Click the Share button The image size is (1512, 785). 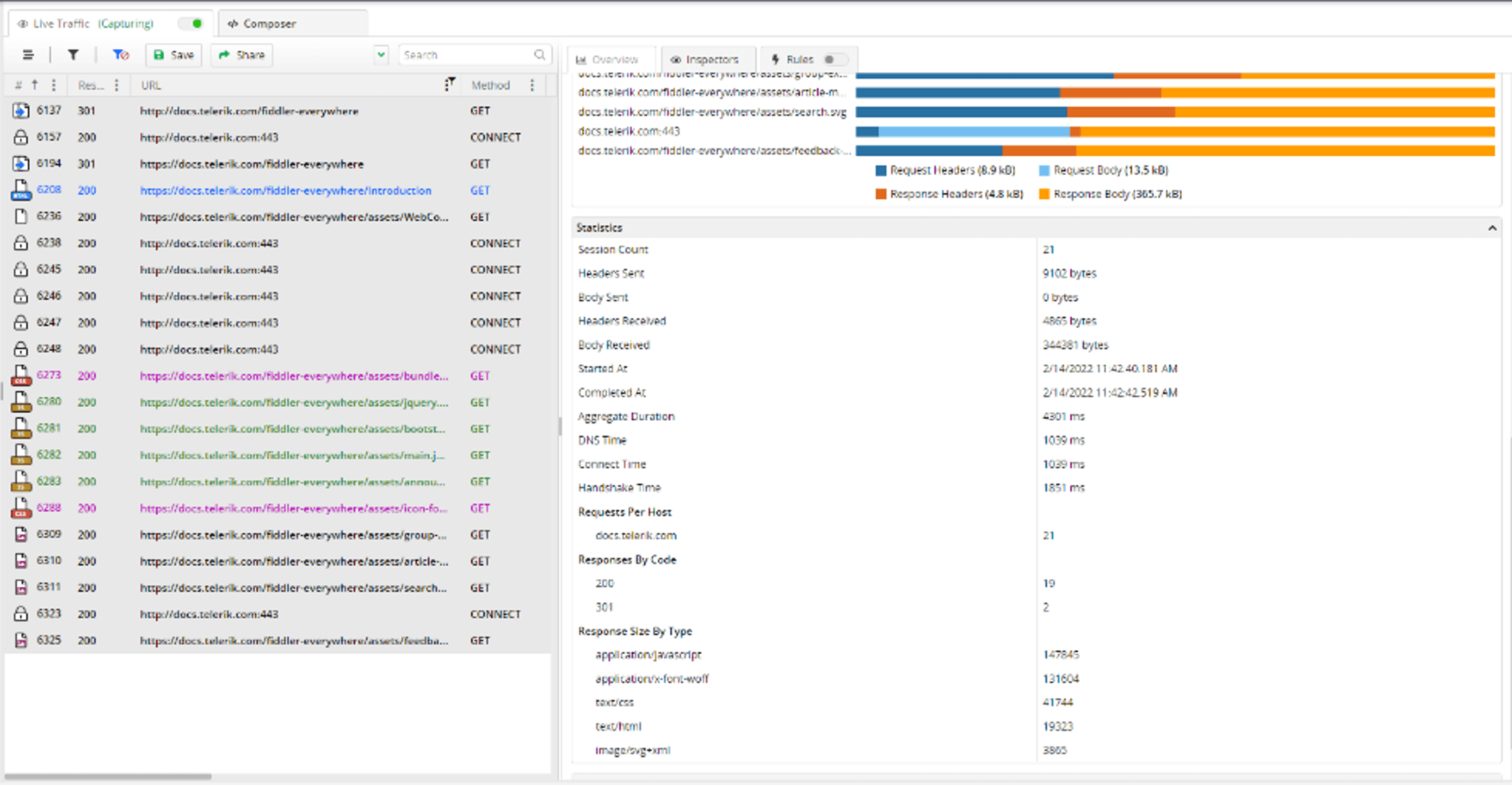point(241,55)
